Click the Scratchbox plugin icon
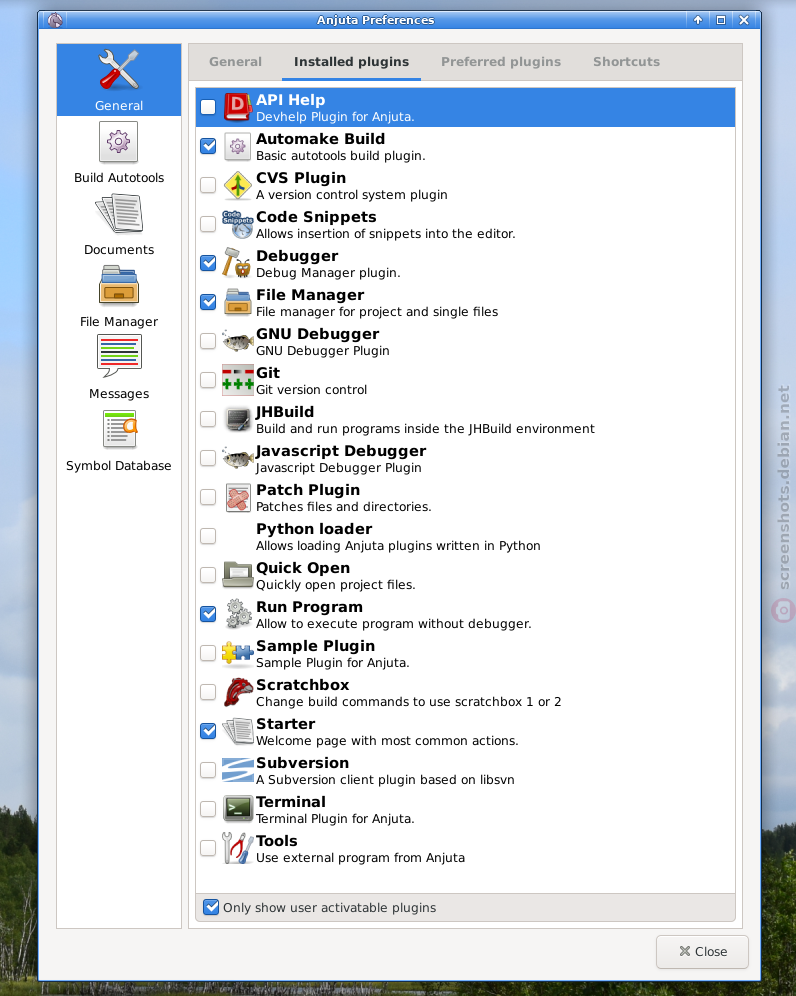The height and width of the screenshot is (996, 796). [x=238, y=692]
